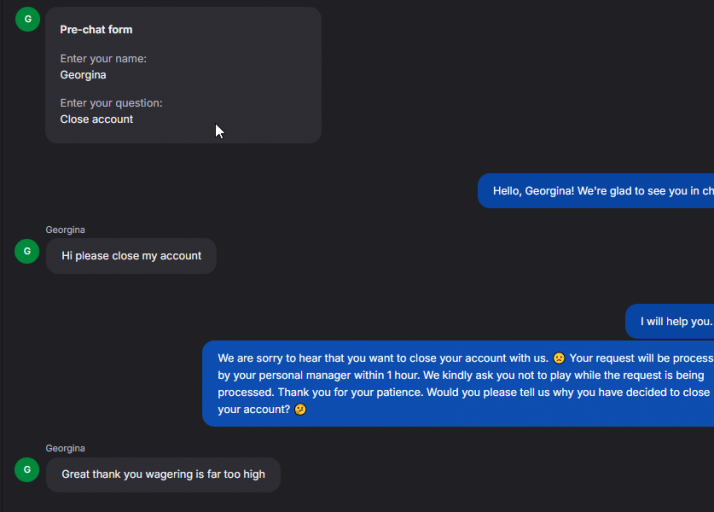The image size is (714, 512).
Task: Click the G avatar beside the Pre-chat form
Action: pos(28,18)
